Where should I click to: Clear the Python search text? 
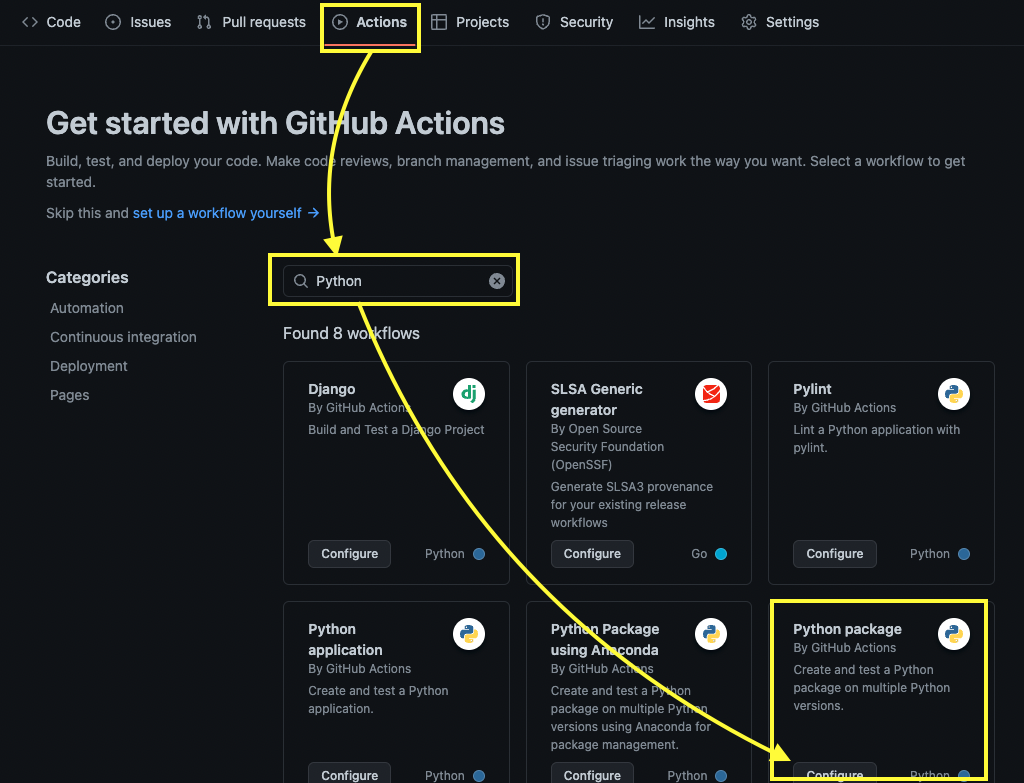click(x=497, y=281)
